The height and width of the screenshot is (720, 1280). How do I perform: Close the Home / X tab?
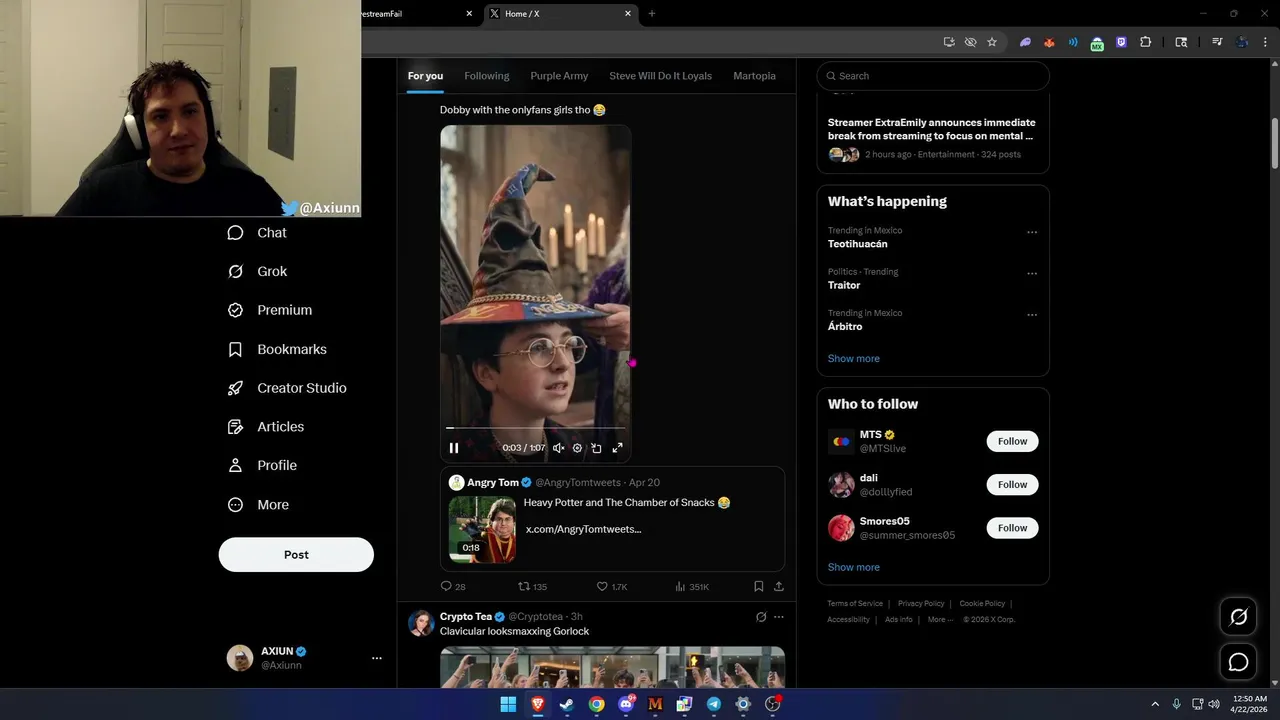click(x=628, y=14)
